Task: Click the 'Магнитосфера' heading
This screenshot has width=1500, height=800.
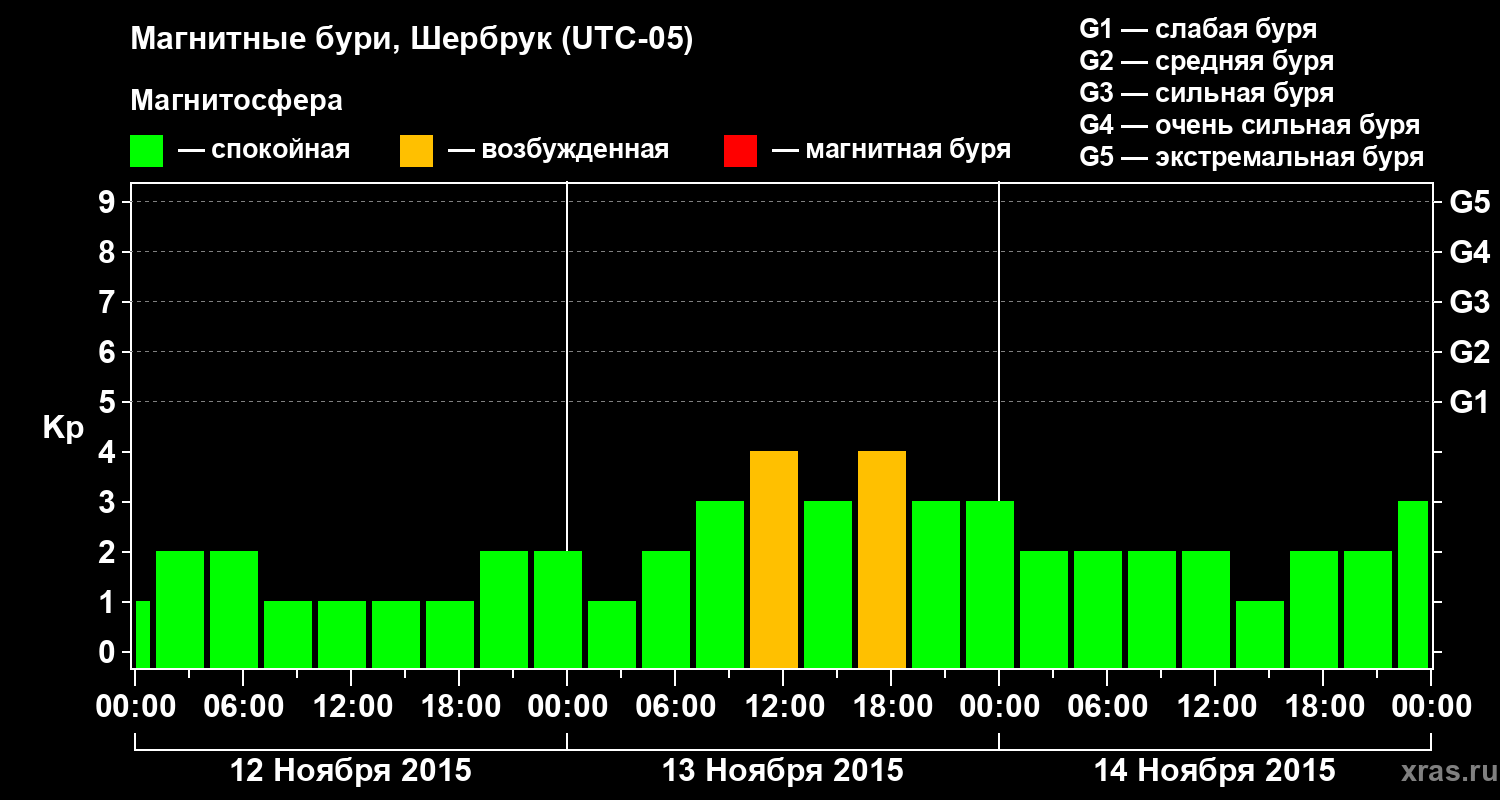Action: click(237, 101)
